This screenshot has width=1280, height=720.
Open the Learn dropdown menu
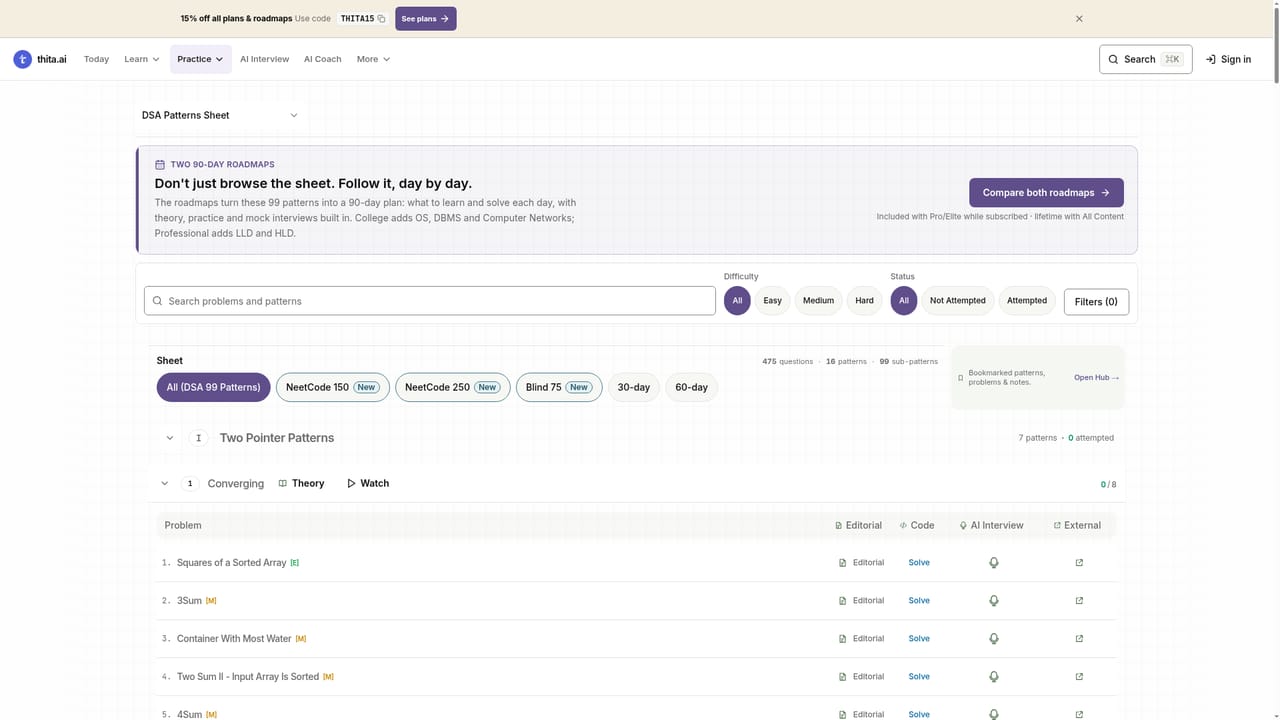click(x=142, y=59)
